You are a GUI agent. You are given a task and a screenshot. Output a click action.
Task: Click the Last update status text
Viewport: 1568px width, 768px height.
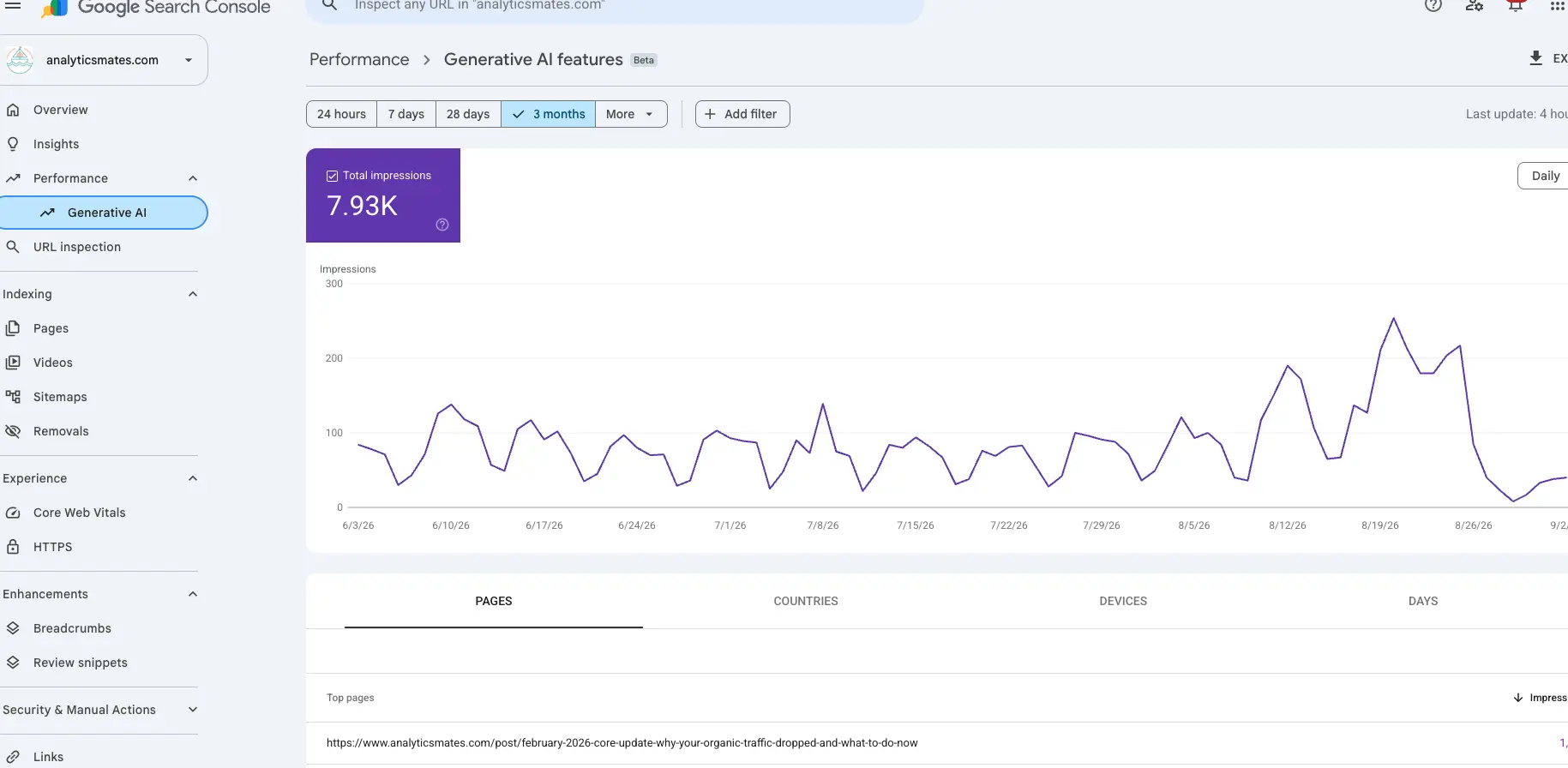(1517, 114)
